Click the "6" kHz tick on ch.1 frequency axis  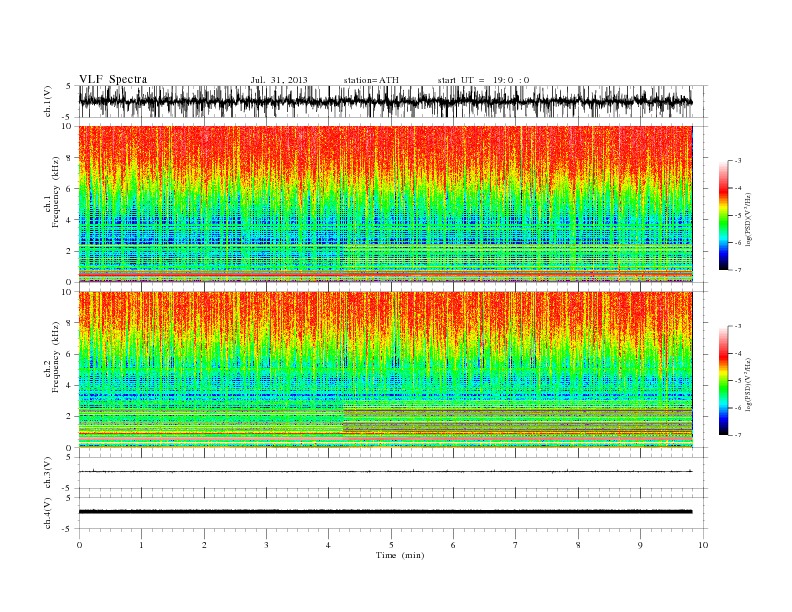(70, 189)
